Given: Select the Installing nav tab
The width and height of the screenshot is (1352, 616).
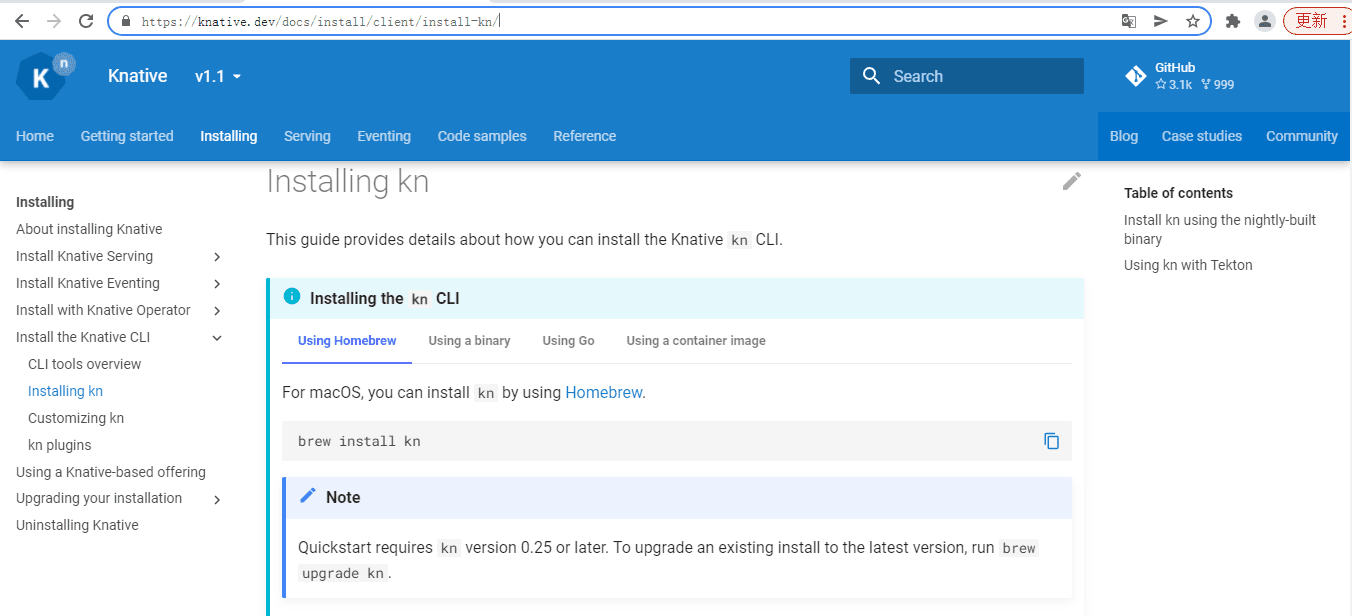Looking at the screenshot, I should (x=228, y=136).
